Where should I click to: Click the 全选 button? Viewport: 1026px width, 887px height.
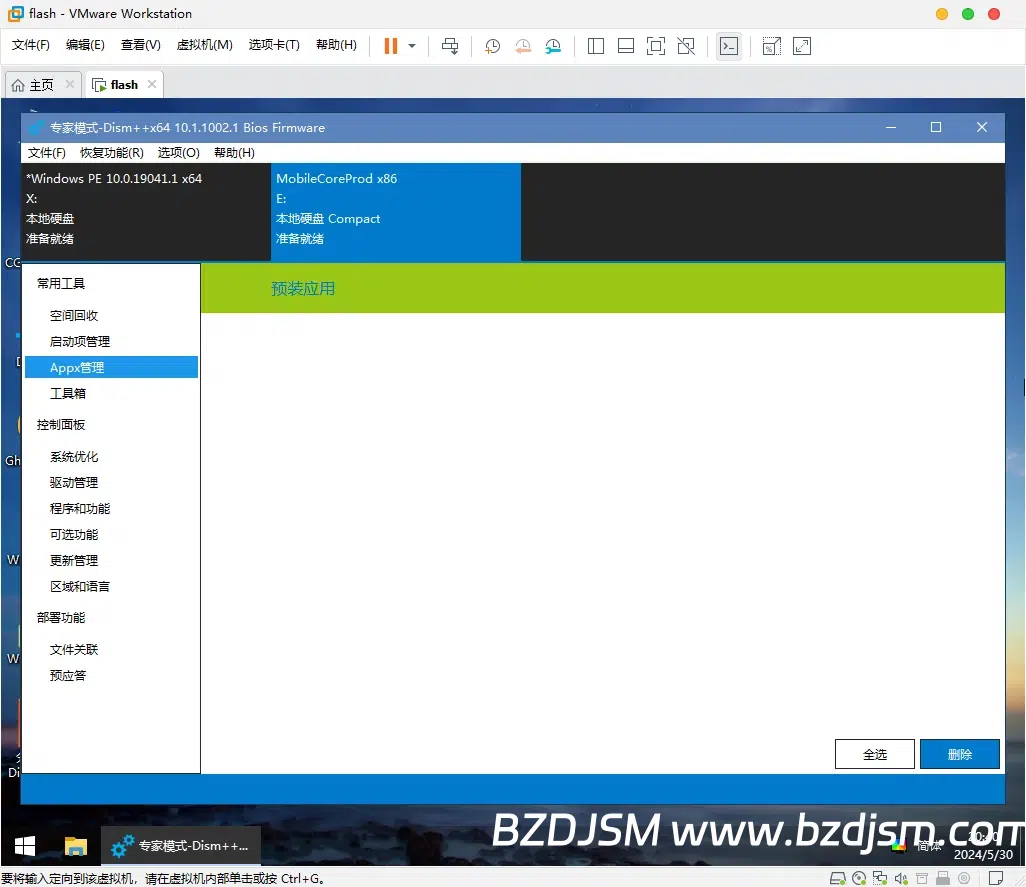(x=875, y=754)
